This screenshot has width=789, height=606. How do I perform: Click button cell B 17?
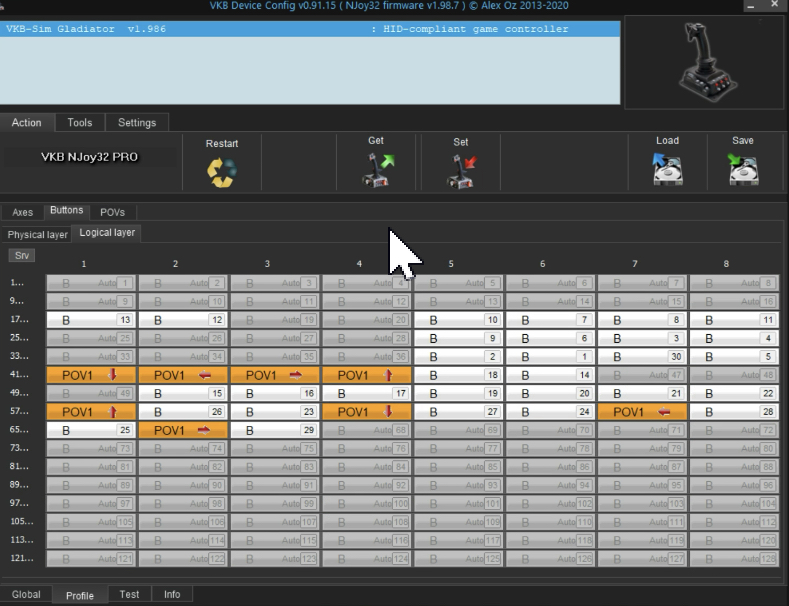pyautogui.click(x=367, y=393)
